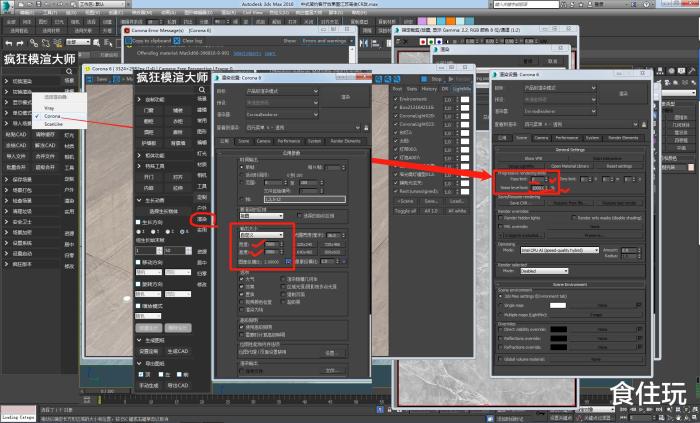Click search icon in left plugin panel

coord(69,71)
